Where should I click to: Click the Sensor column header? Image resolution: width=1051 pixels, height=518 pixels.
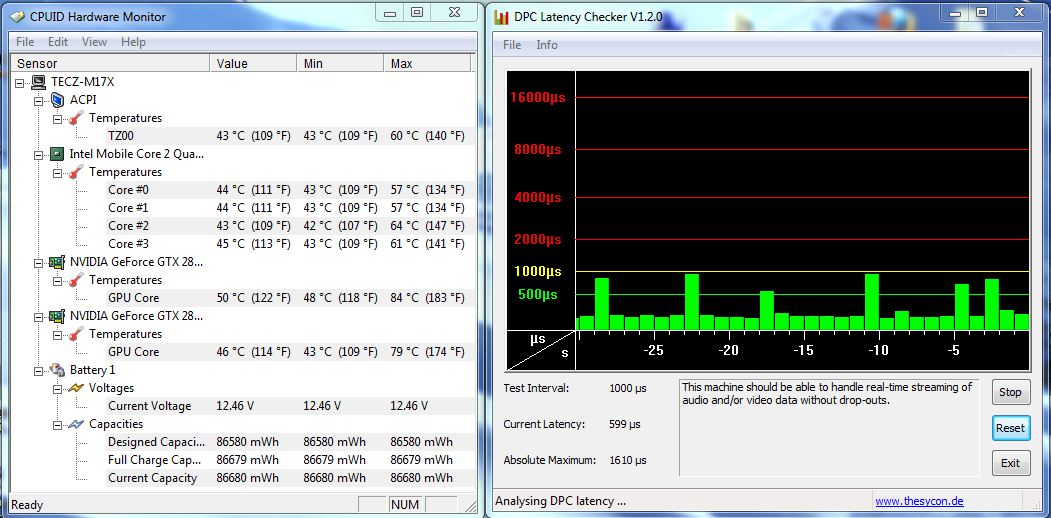coord(111,64)
